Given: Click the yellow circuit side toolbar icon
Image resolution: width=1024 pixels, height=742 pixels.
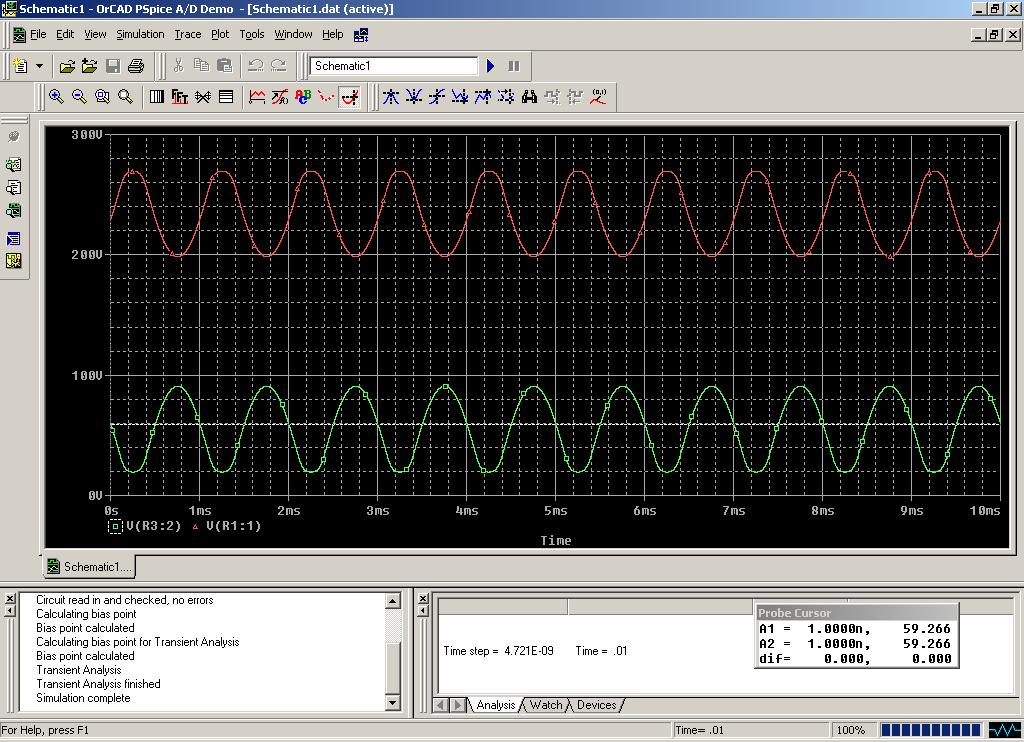Looking at the screenshot, I should click(x=14, y=261).
